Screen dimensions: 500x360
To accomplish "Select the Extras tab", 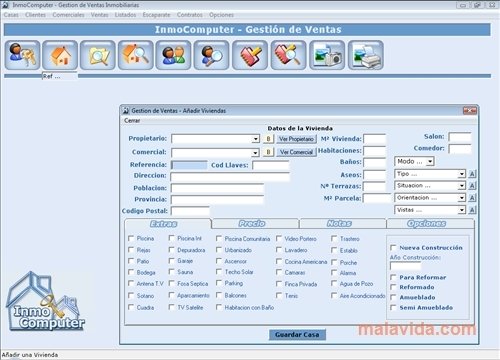I will pos(168,224).
